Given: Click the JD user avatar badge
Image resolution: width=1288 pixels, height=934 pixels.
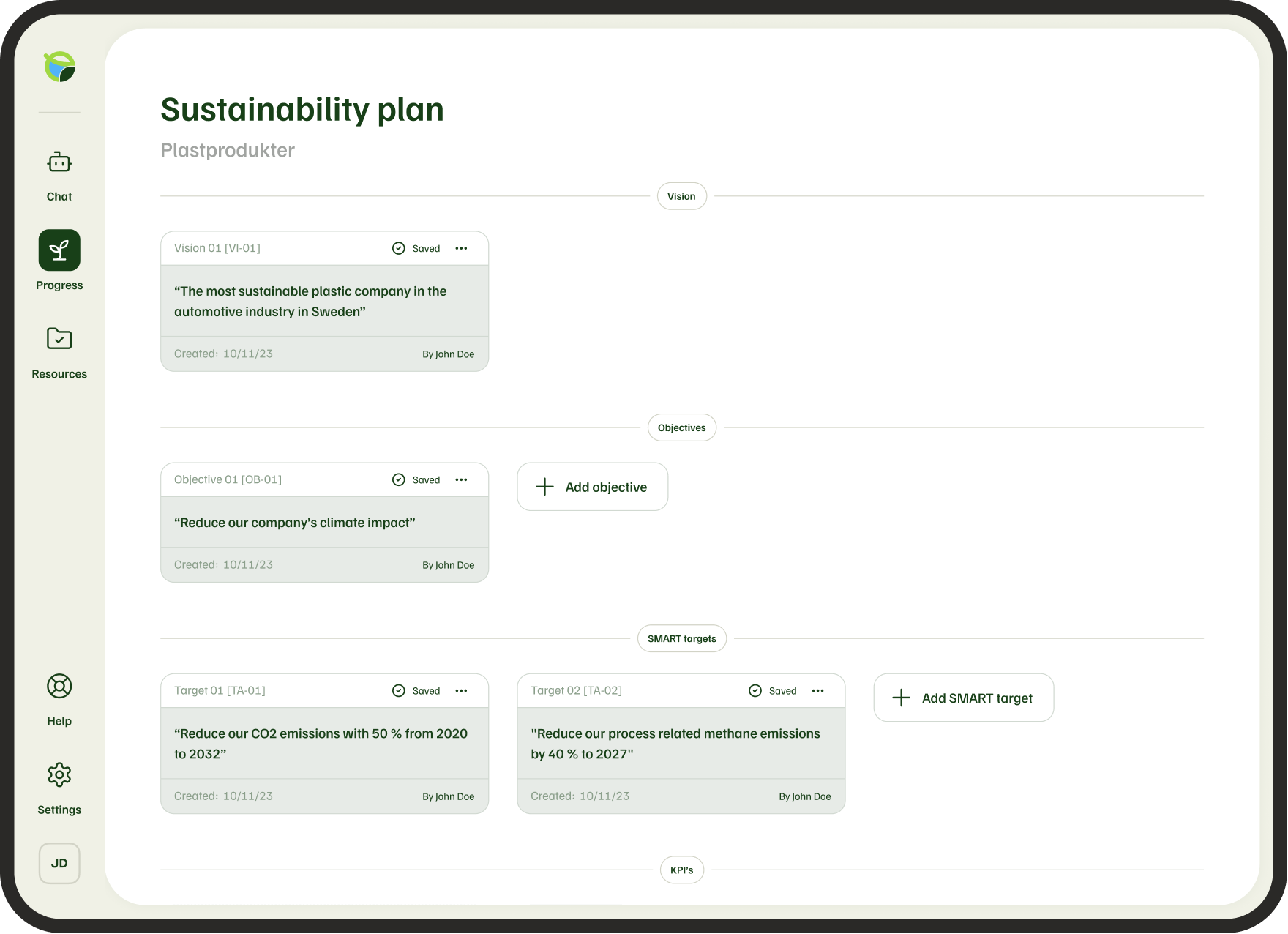Looking at the screenshot, I should 59,863.
